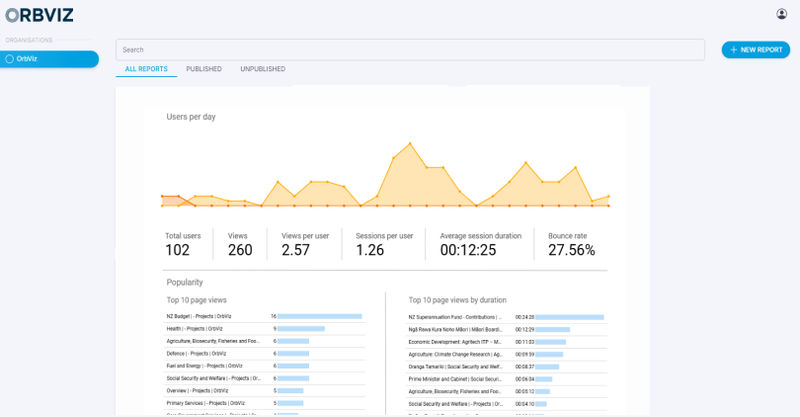Click the Views per user value 2.57
Image resolution: width=800 pixels, height=417 pixels.
pyautogui.click(x=295, y=250)
